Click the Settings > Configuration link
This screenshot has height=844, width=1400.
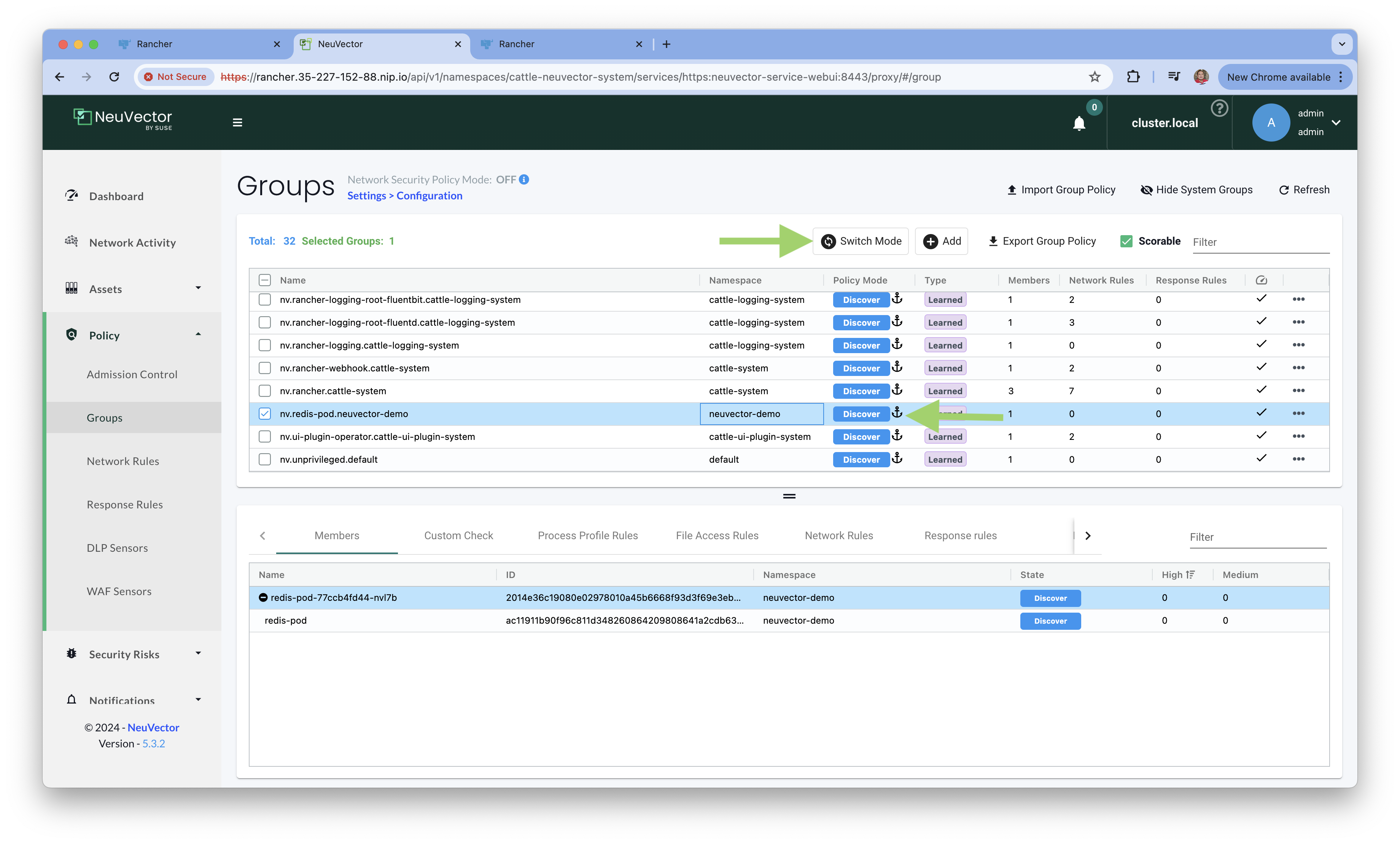click(404, 196)
